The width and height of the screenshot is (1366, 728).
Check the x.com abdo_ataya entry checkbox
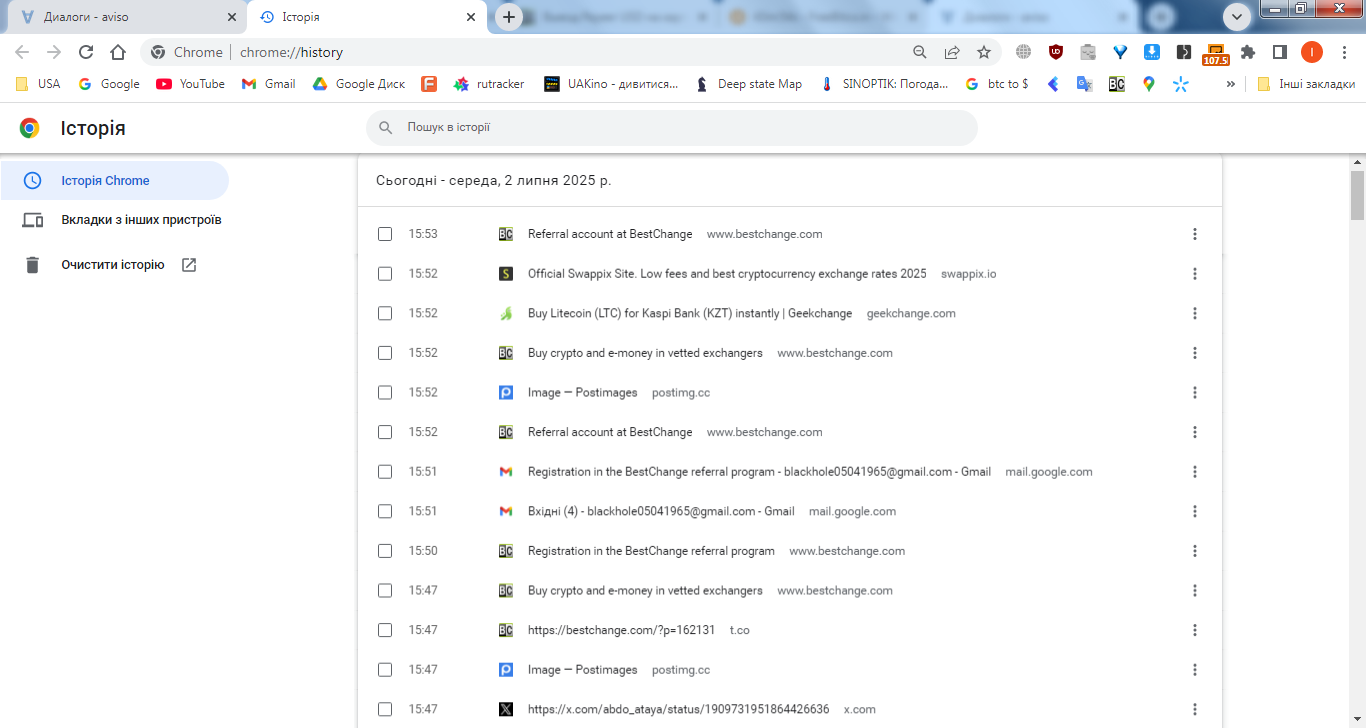pyautogui.click(x=385, y=709)
